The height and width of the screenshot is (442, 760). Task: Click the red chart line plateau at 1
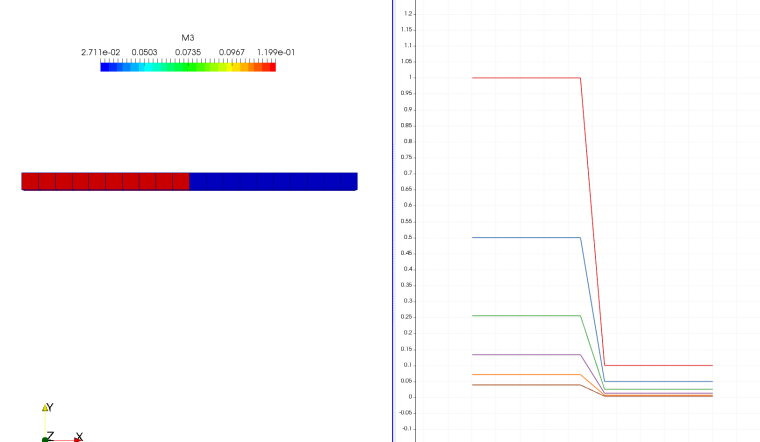pyautogui.click(x=526, y=78)
